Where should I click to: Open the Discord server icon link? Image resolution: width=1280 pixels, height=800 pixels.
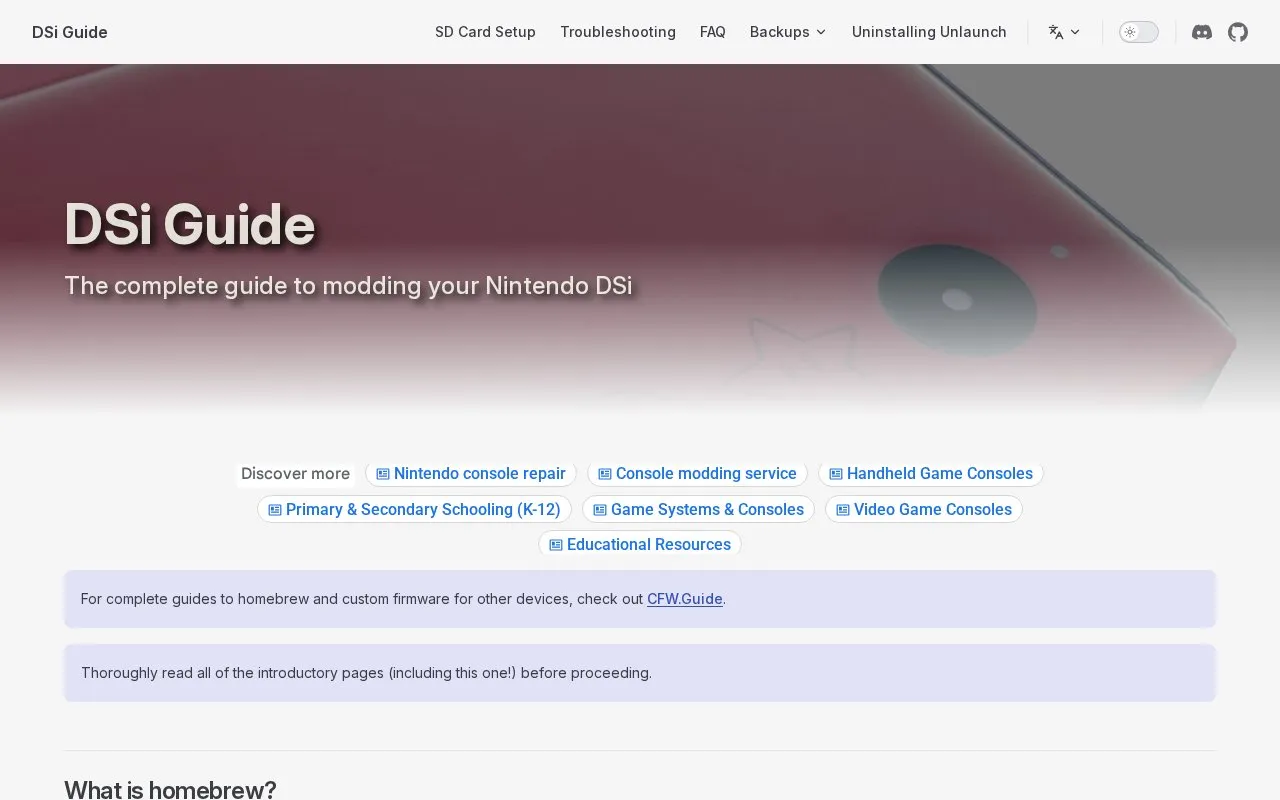[1202, 32]
